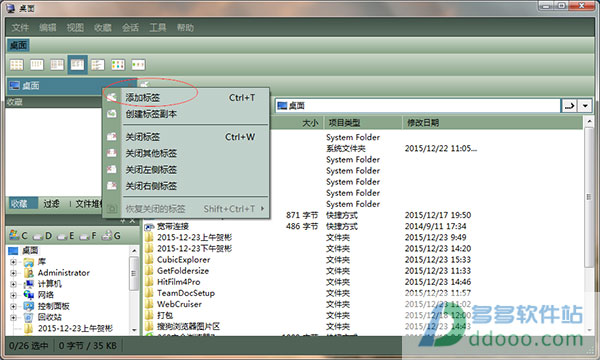The height and width of the screenshot is (360, 600).
Task: Click the HitFilm4Pro folder icon
Action: (x=149, y=282)
